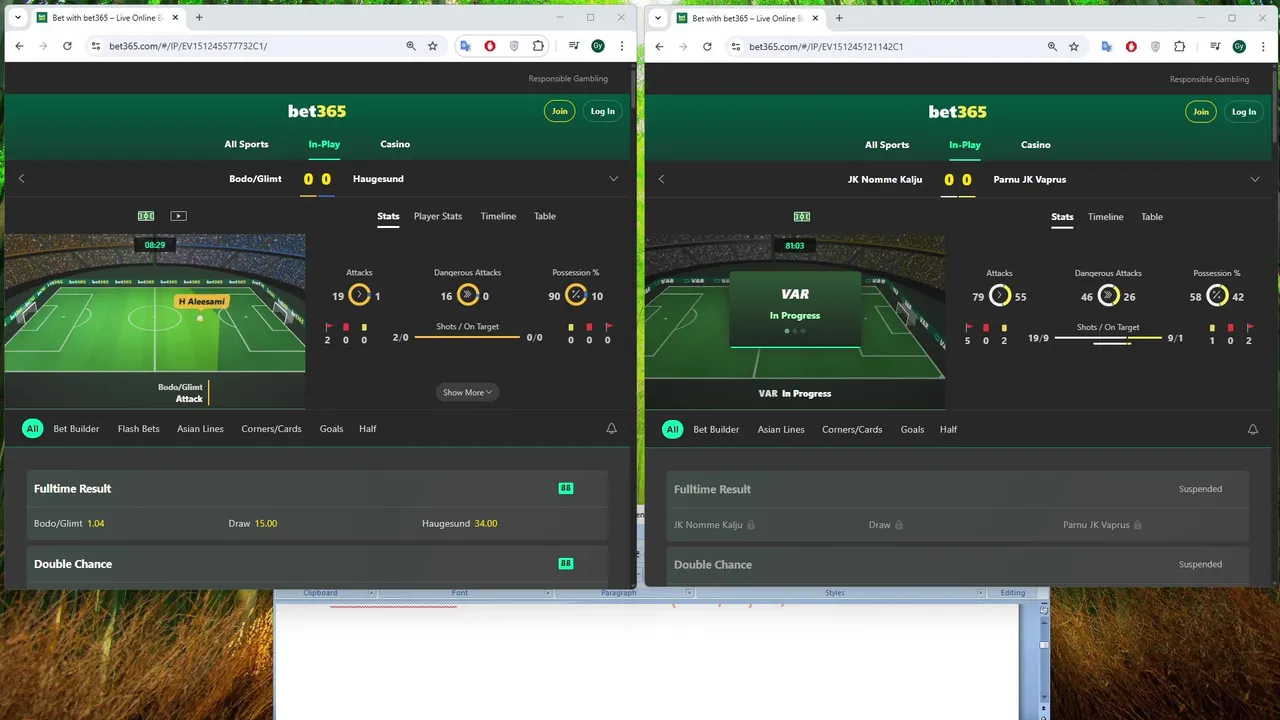Click address bar URL in left browser window

[188, 46]
